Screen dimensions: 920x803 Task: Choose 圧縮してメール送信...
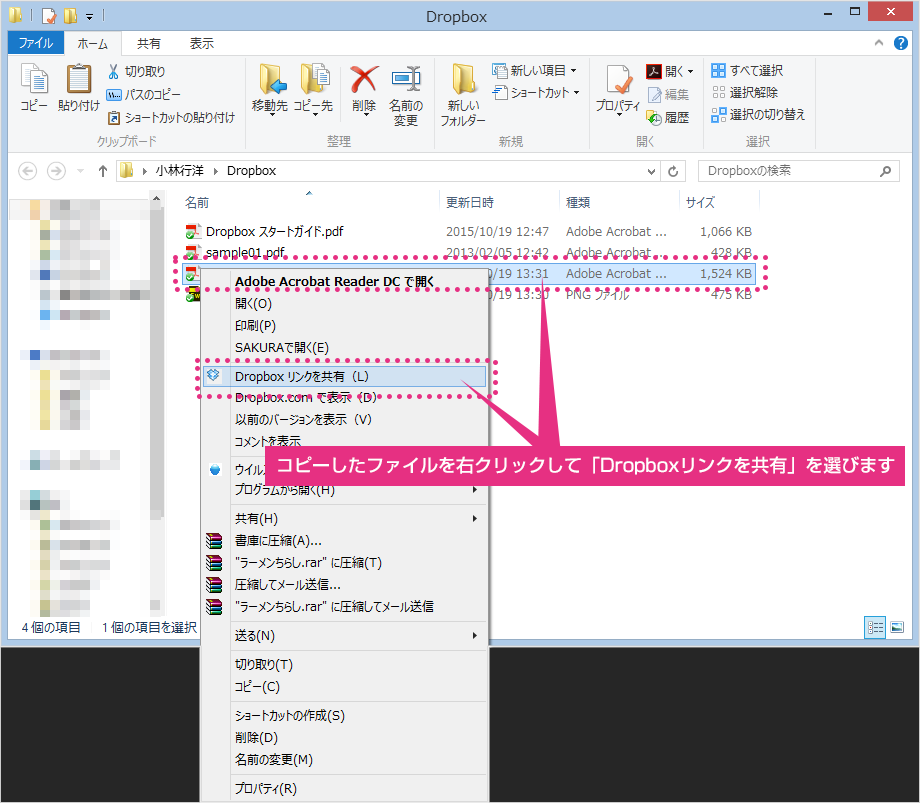click(x=344, y=585)
